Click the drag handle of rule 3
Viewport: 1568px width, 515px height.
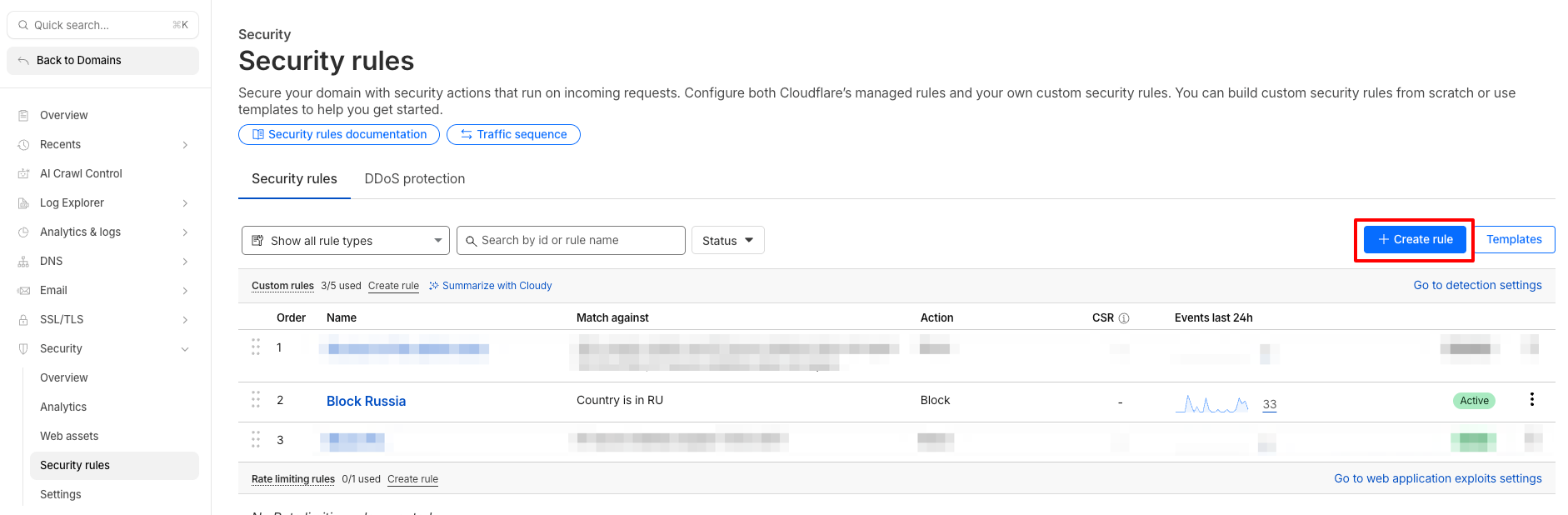(256, 439)
